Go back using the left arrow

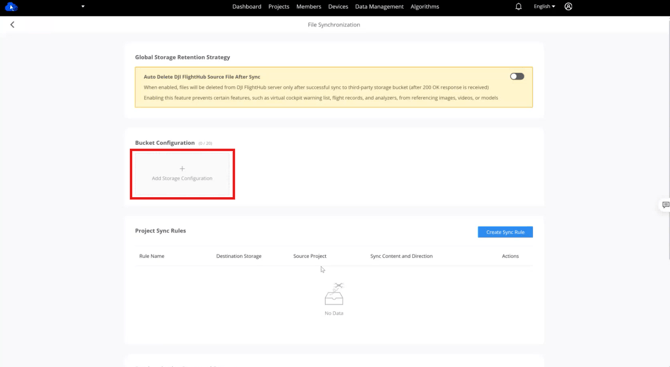[x=12, y=25]
